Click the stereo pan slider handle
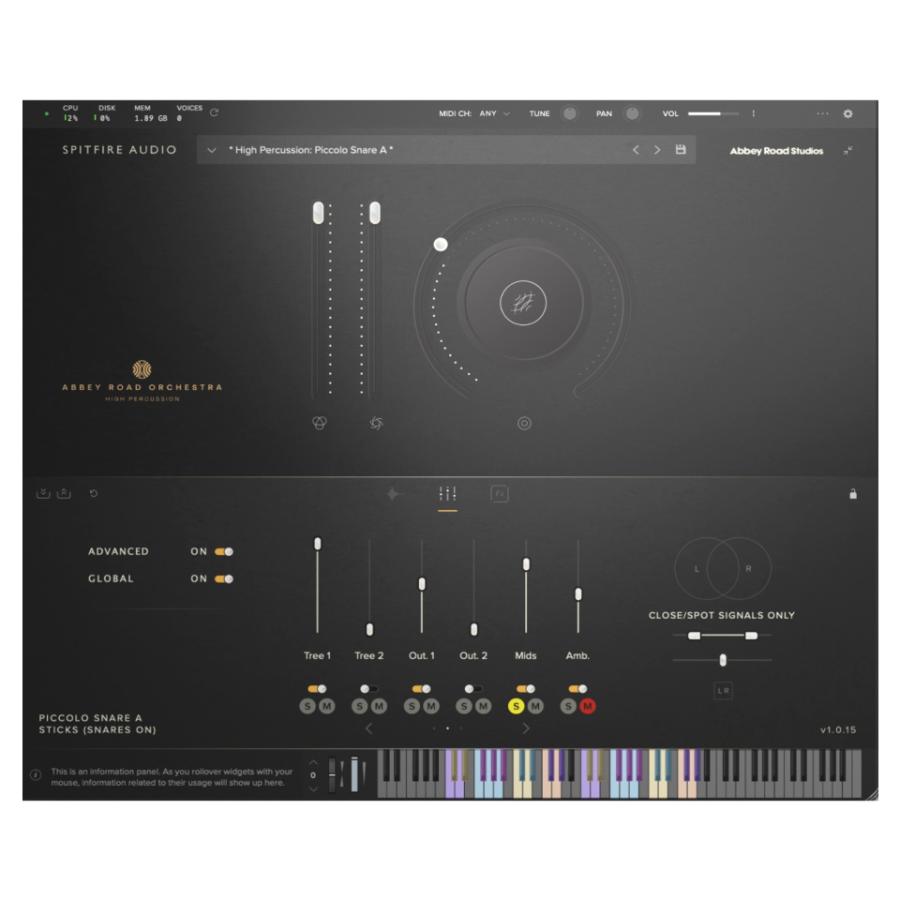The image size is (900, 900). 723,660
